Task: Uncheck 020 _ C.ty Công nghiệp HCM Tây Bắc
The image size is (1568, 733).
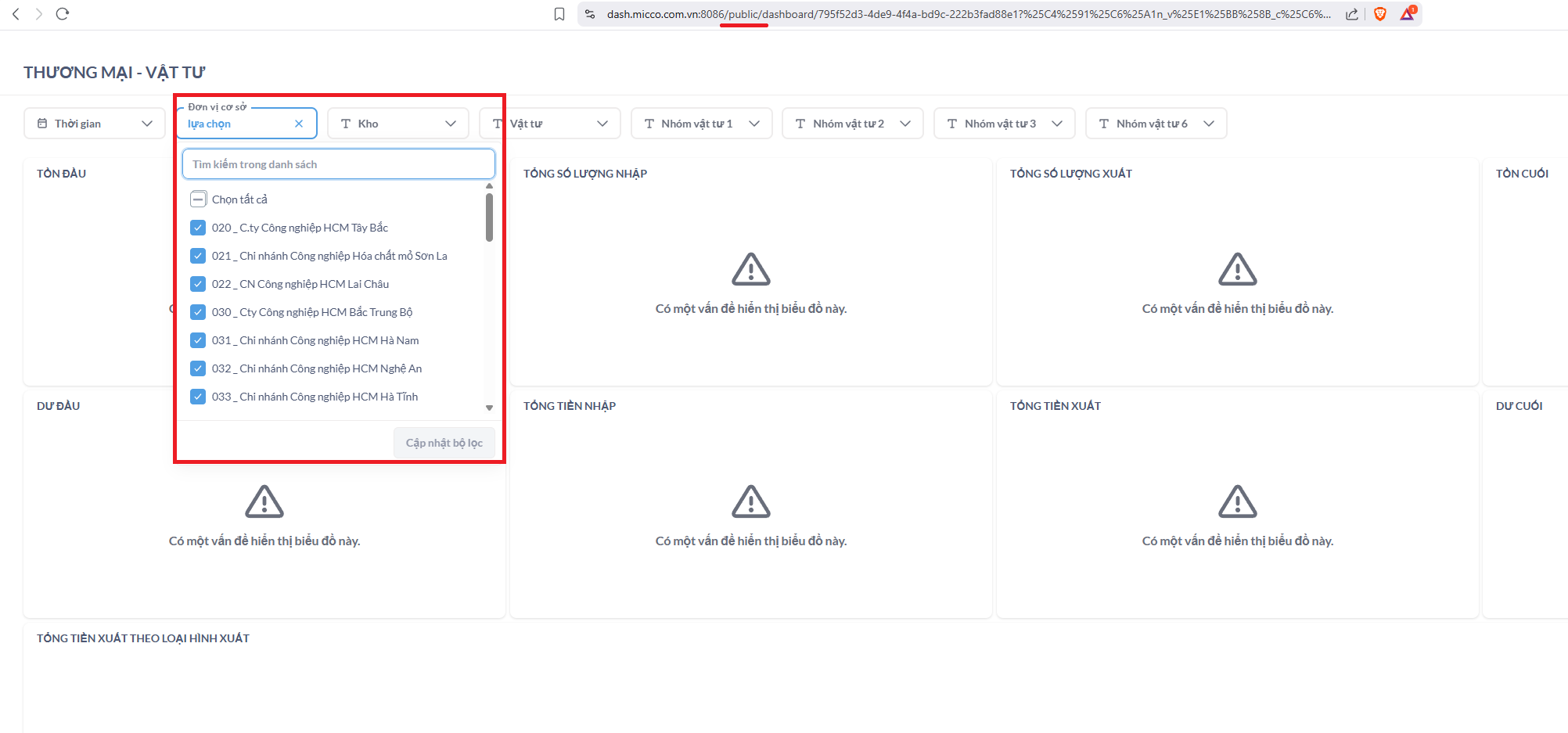Action: coord(198,228)
